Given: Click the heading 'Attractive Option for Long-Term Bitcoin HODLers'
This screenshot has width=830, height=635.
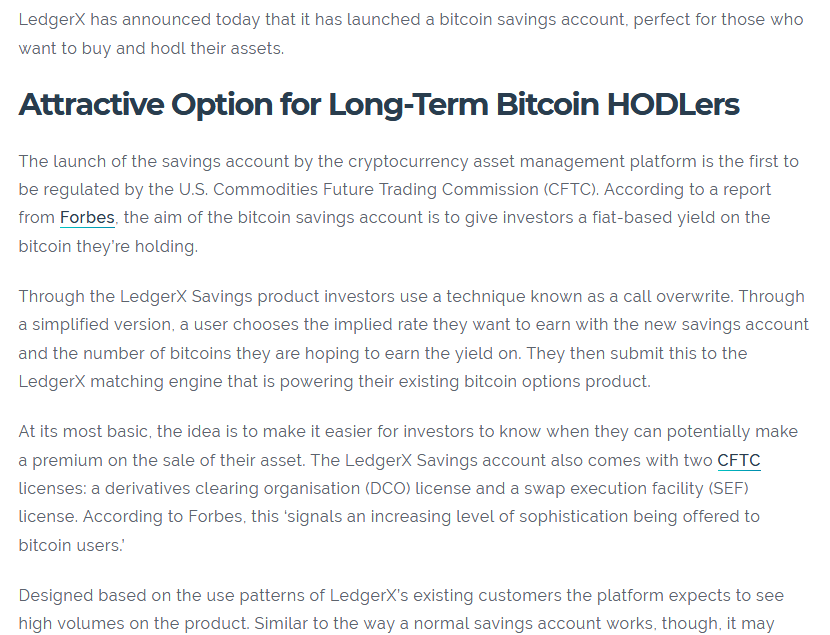Looking at the screenshot, I should (x=379, y=104).
